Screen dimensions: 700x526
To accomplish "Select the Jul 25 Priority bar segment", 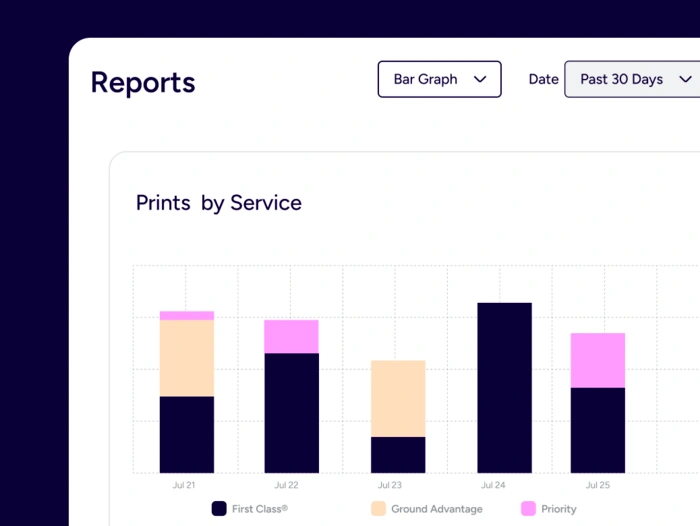I will (597, 360).
